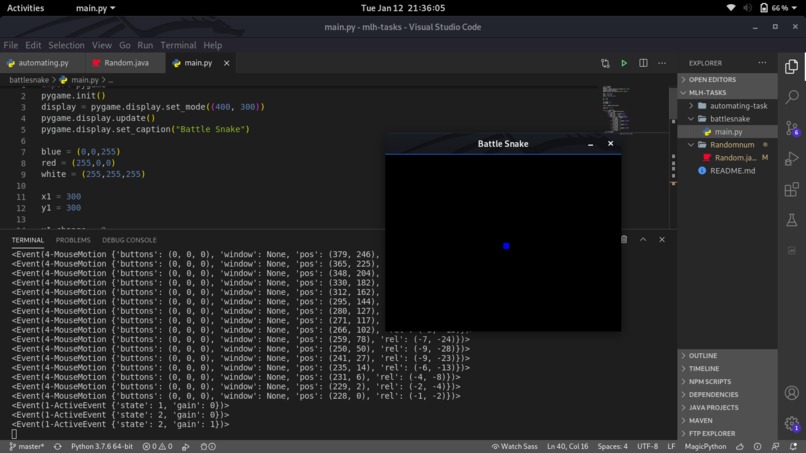Image resolution: width=806 pixels, height=453 pixels.
Task: Kill terminal with trash icon
Action: tap(624, 240)
